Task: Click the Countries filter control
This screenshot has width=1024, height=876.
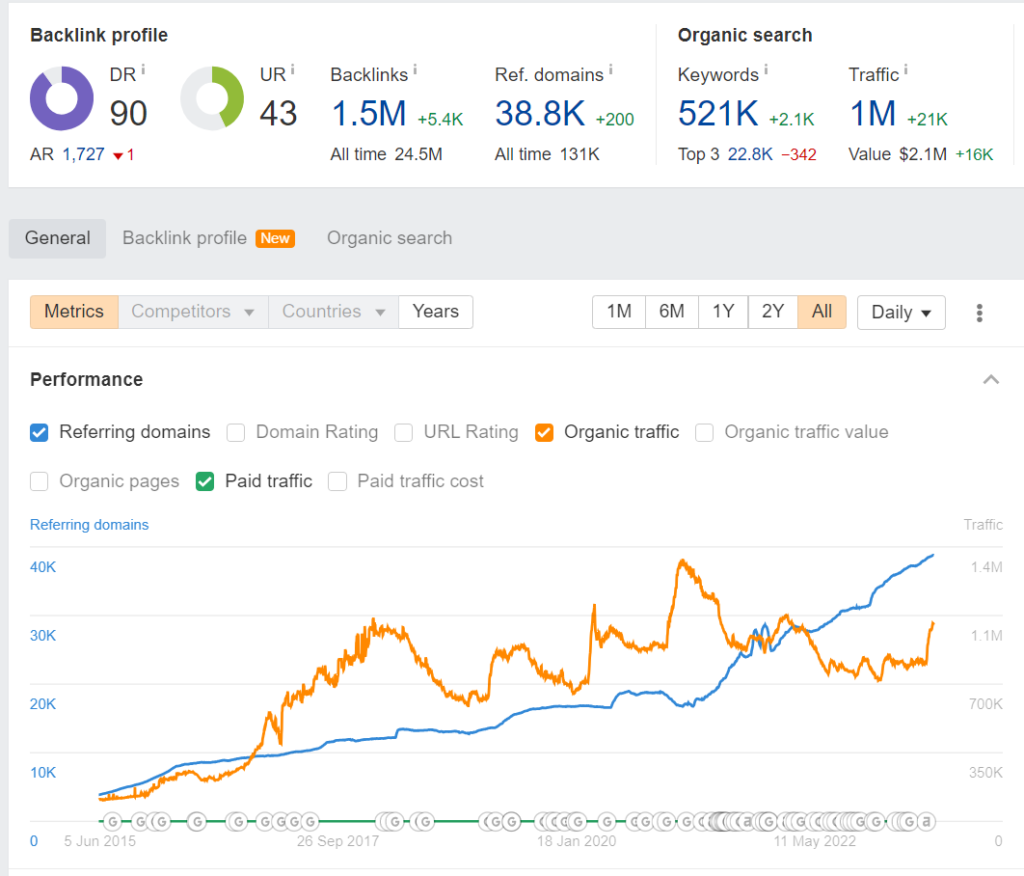Action: pyautogui.click(x=332, y=311)
